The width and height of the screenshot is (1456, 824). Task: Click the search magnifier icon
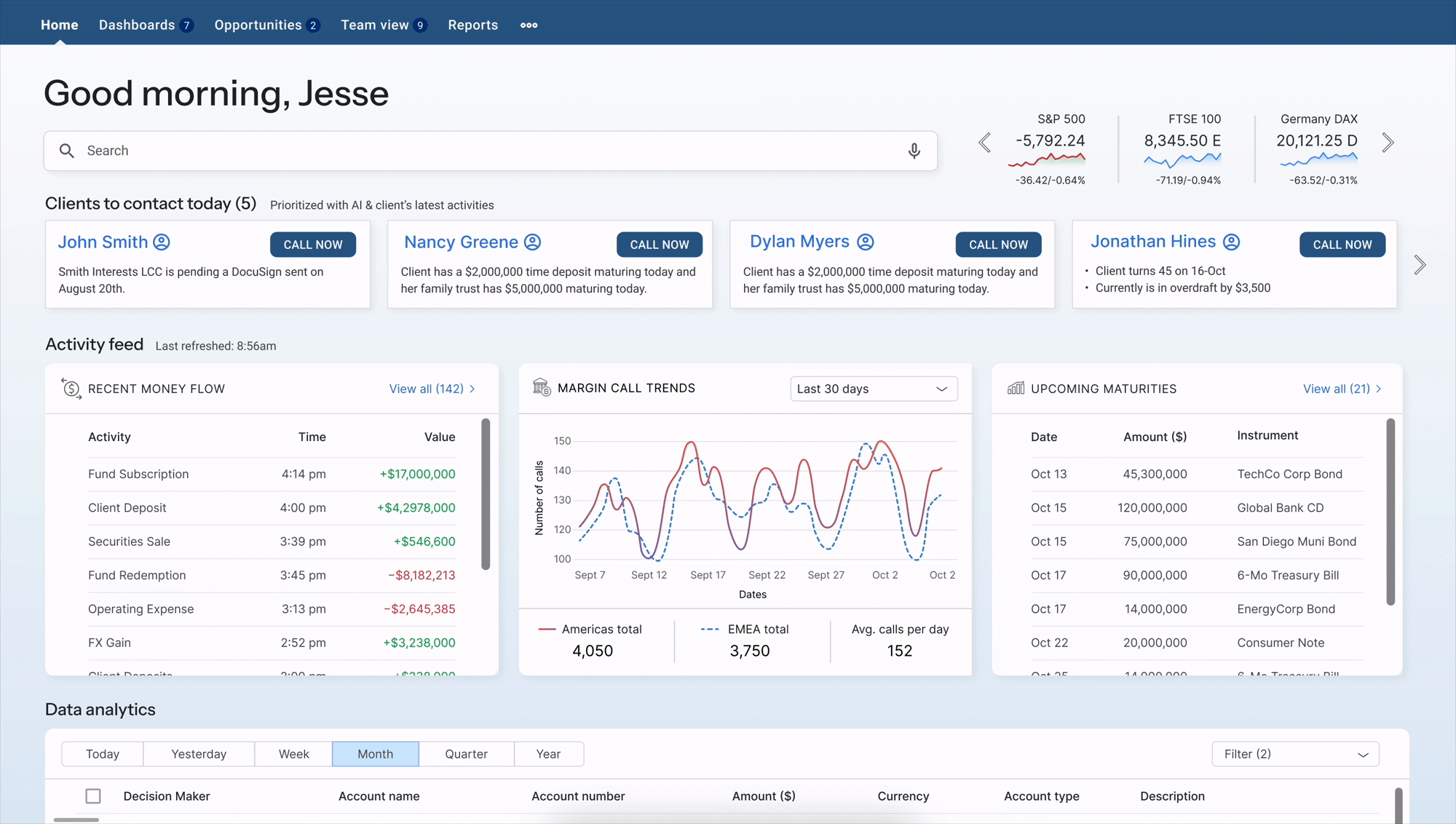pyautogui.click(x=67, y=151)
